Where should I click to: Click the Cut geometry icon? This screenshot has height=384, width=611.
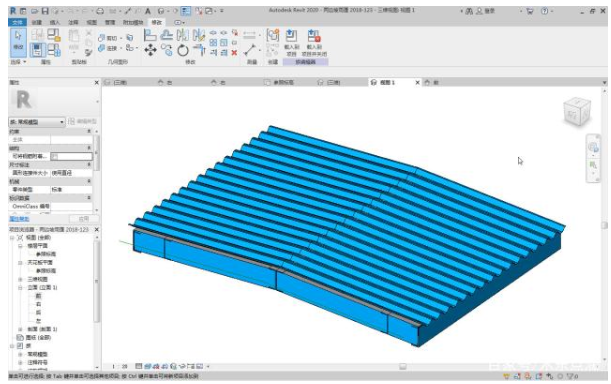102,38
